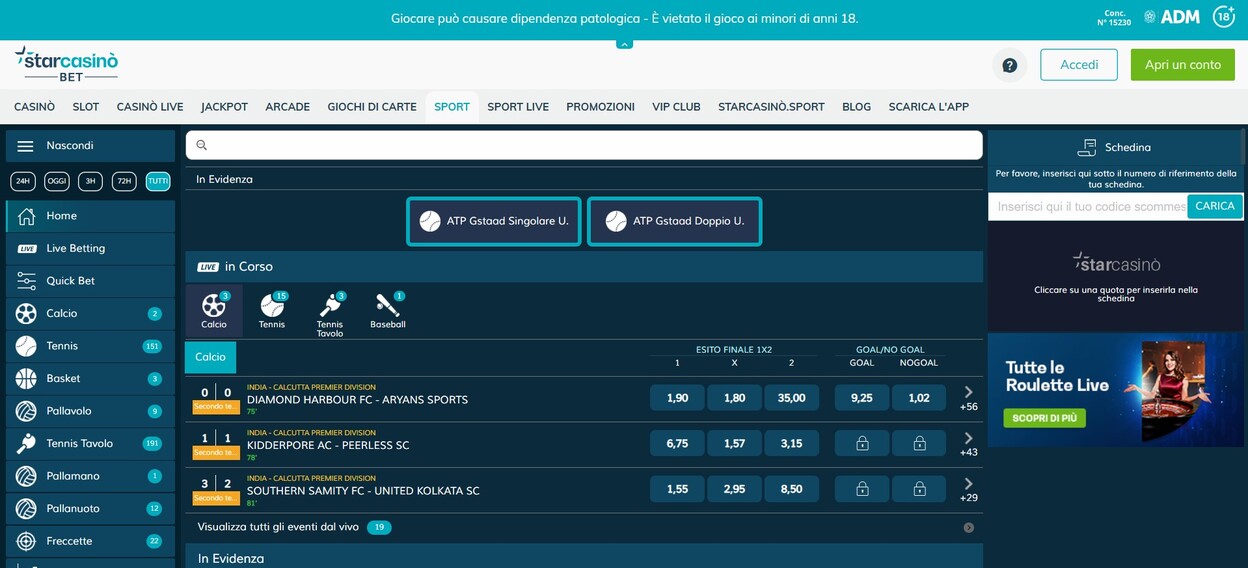Click the search magnifier icon
1248x568 pixels.
[201, 145]
